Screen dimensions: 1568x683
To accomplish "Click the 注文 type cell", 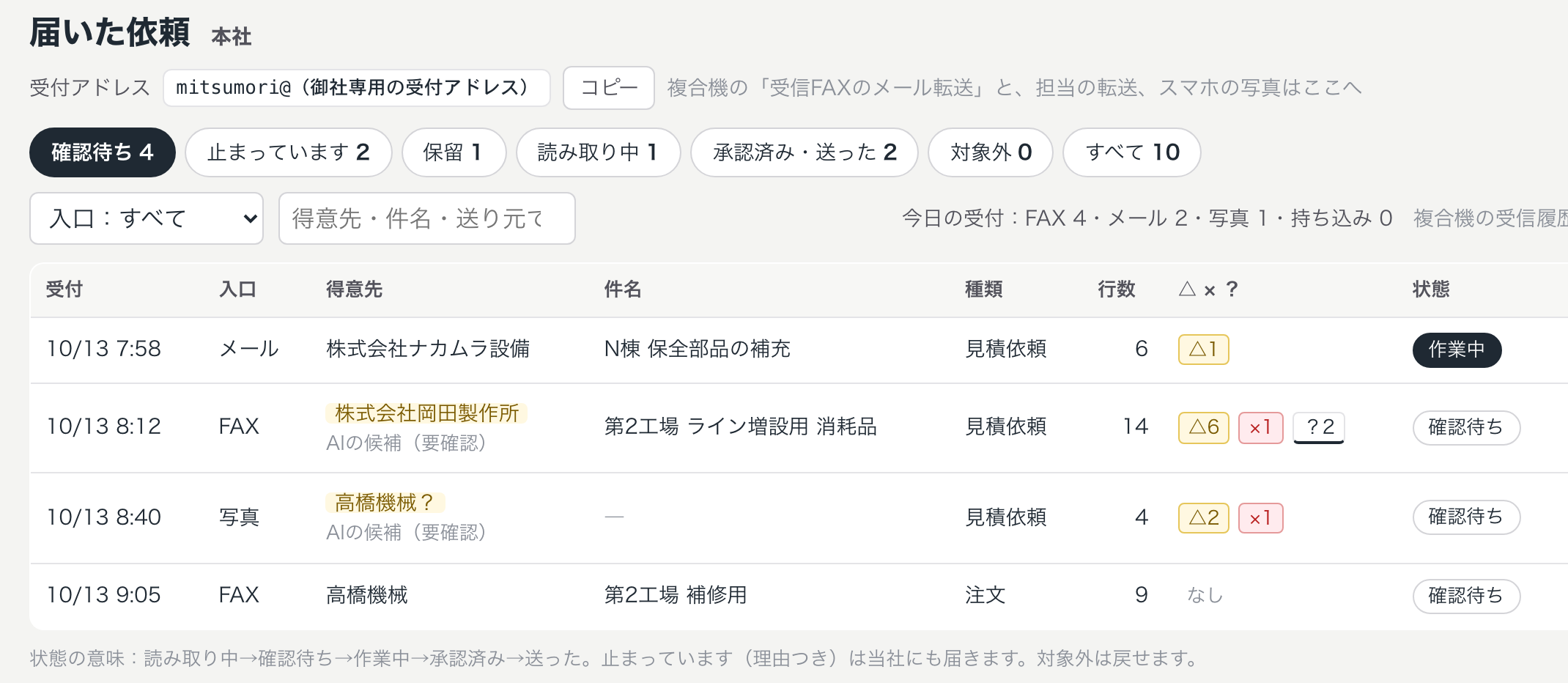I will coord(985,595).
